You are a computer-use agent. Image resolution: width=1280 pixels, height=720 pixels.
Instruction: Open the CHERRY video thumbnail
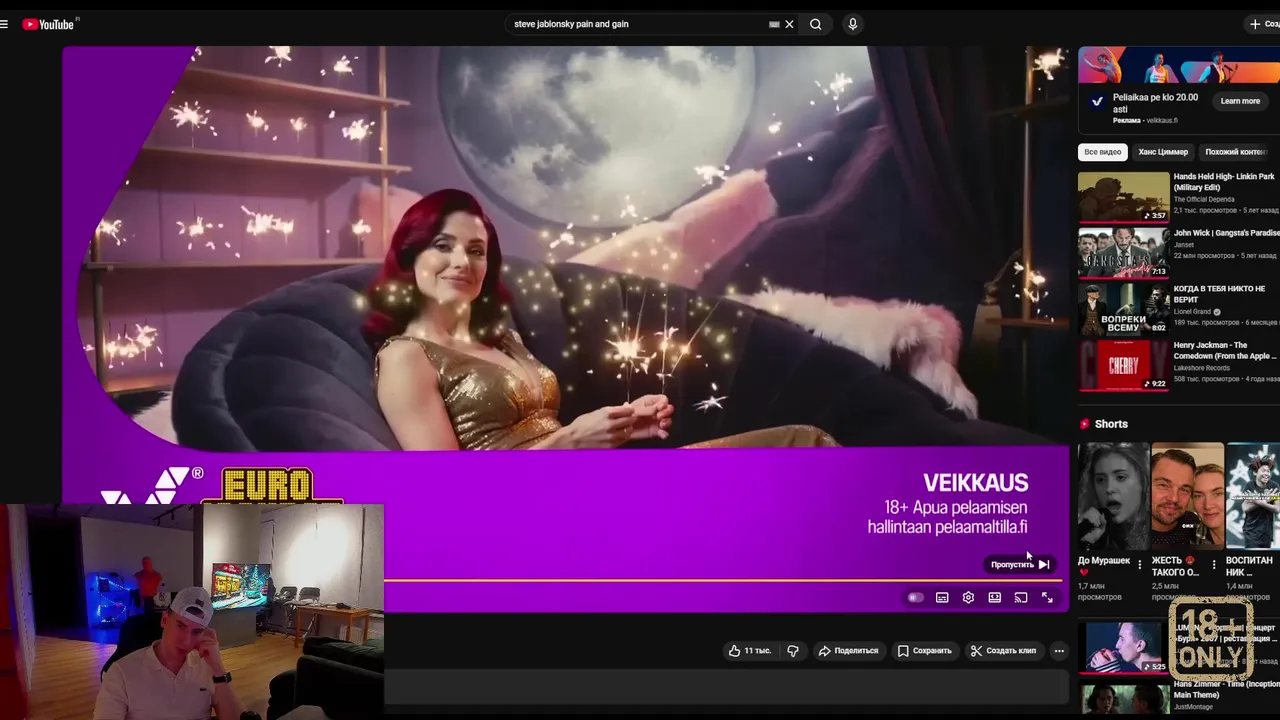pos(1123,365)
